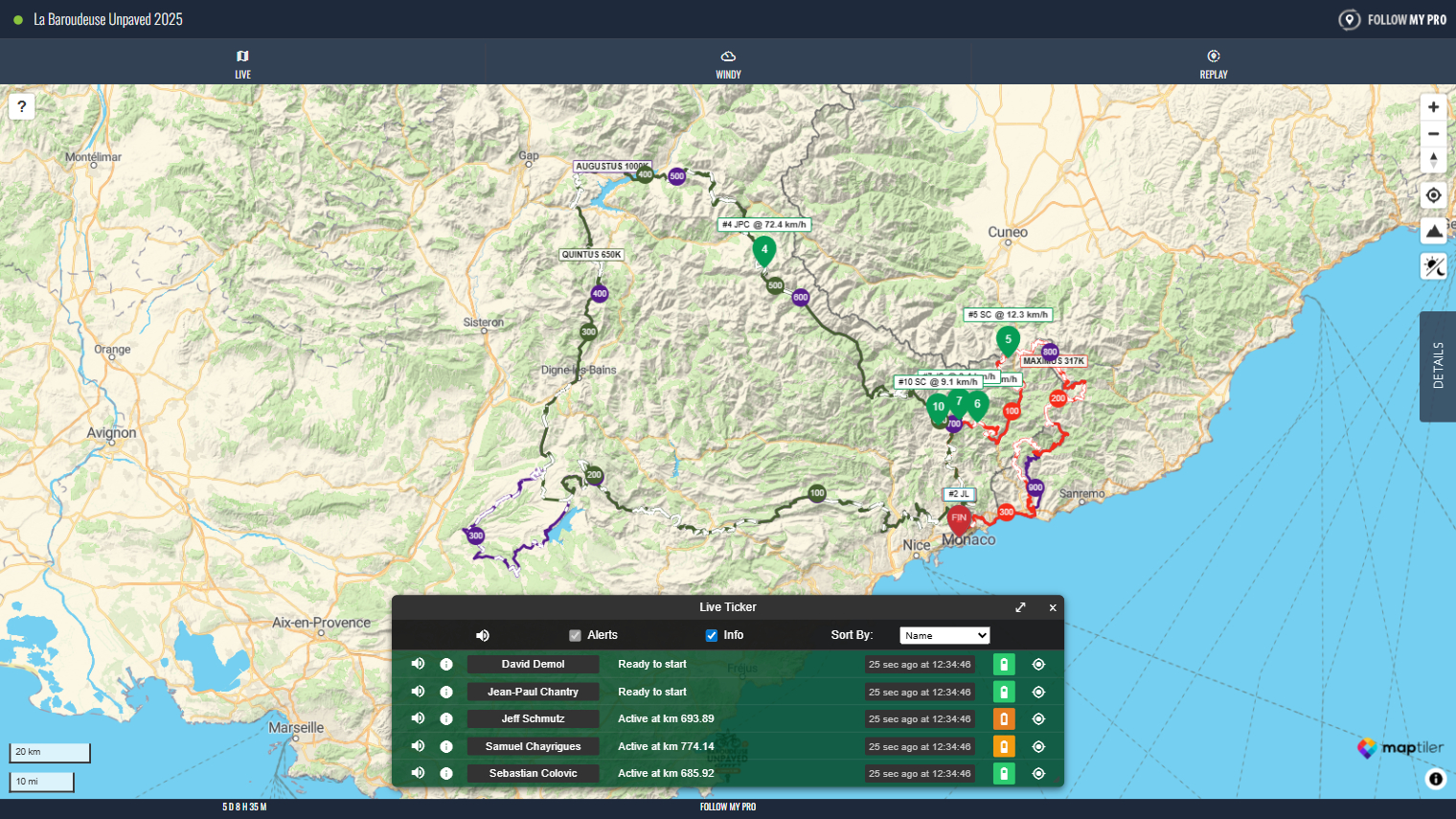Switch to the WINDY tab
Viewport: 1456px width, 819px height.
tap(728, 63)
